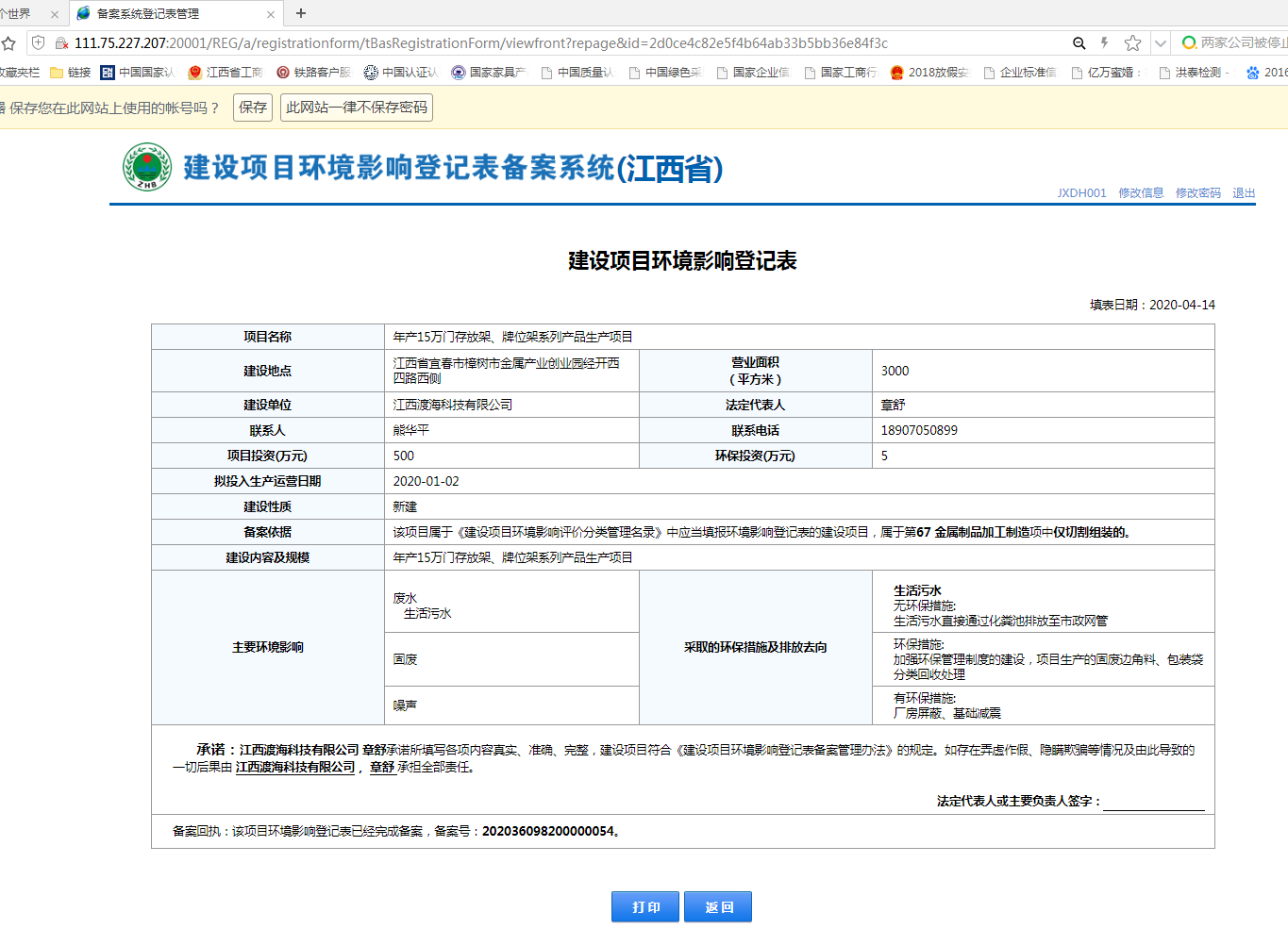Open the 修改信息 link
The width and height of the screenshot is (1288, 929).
(x=1141, y=192)
